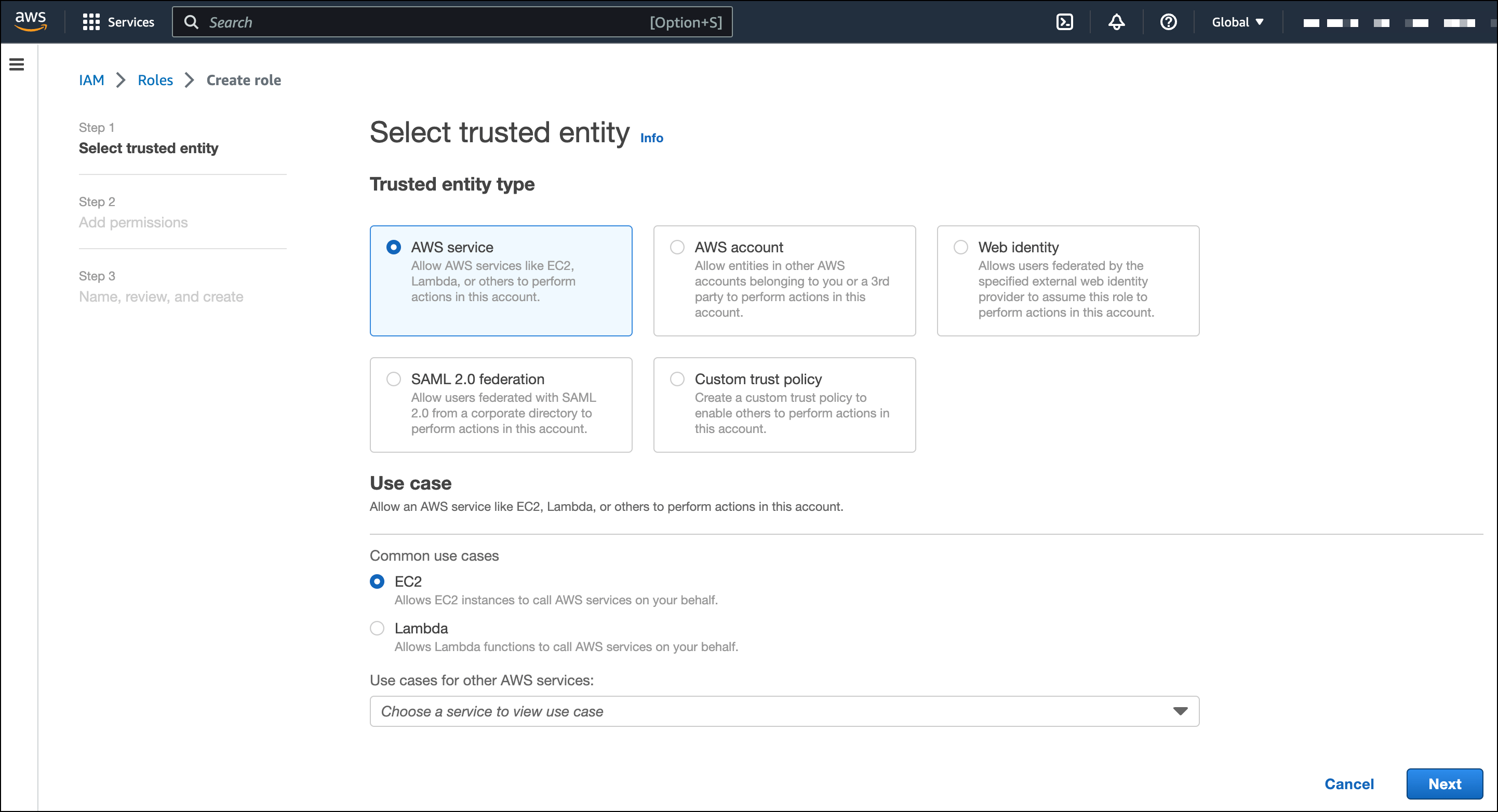Viewport: 1498px width, 812px height.
Task: Select Step 1 Select trusted entity
Action: click(x=148, y=148)
